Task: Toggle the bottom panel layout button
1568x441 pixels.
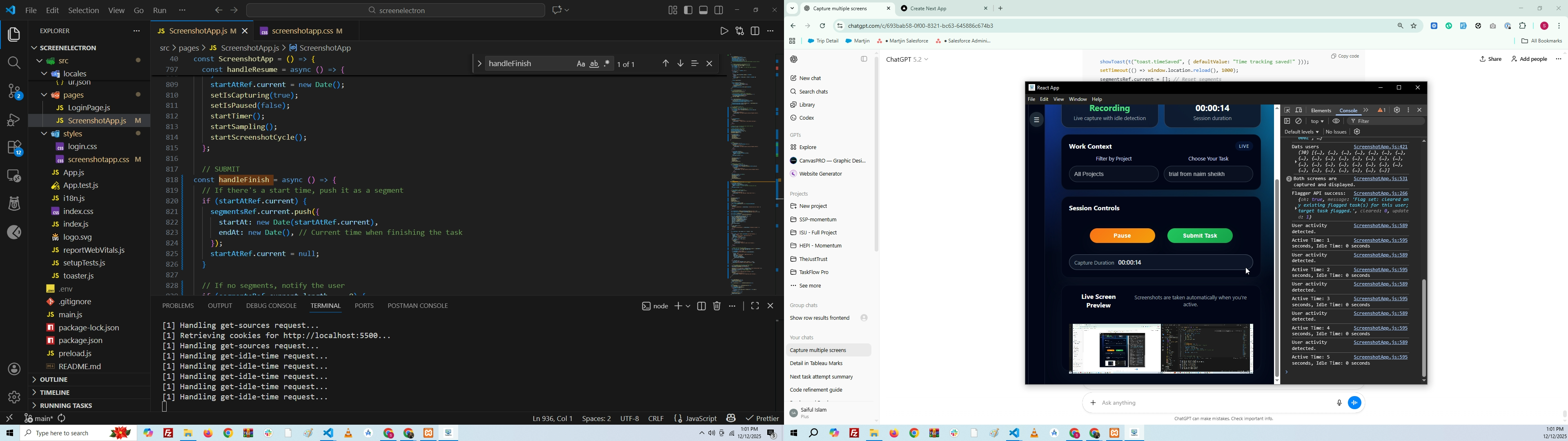Action: pyautogui.click(x=704, y=10)
